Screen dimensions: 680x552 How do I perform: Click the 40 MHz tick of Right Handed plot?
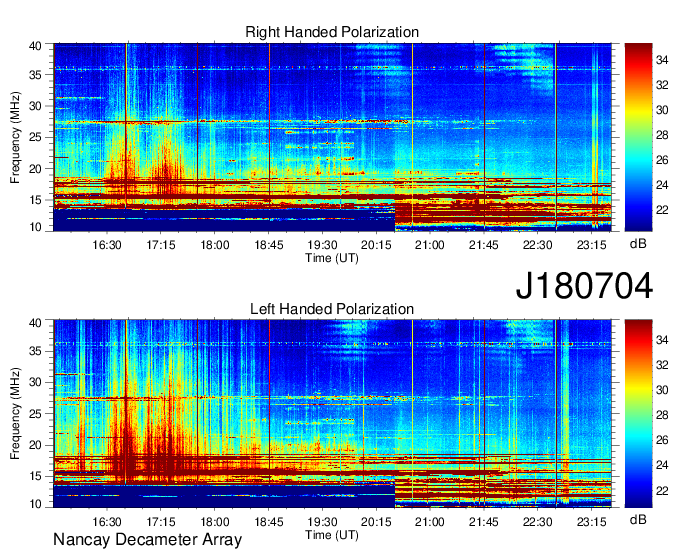tap(36, 46)
